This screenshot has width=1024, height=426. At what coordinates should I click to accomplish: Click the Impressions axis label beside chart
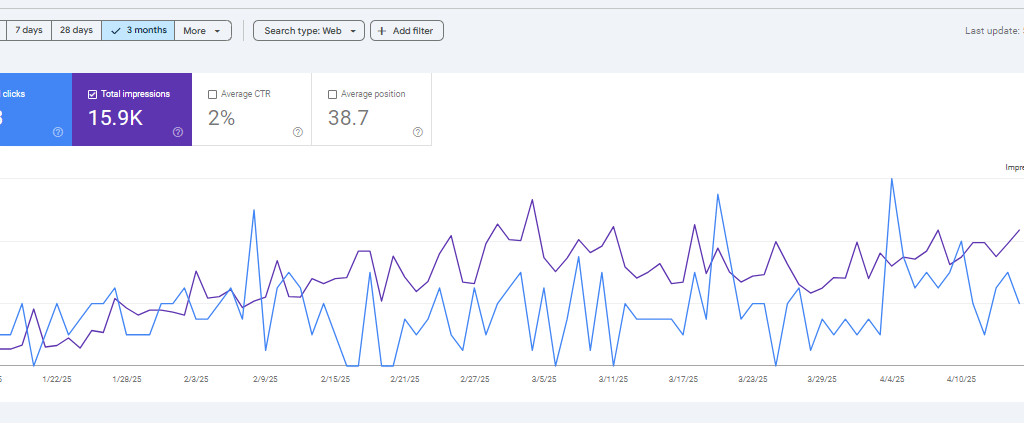1014,168
